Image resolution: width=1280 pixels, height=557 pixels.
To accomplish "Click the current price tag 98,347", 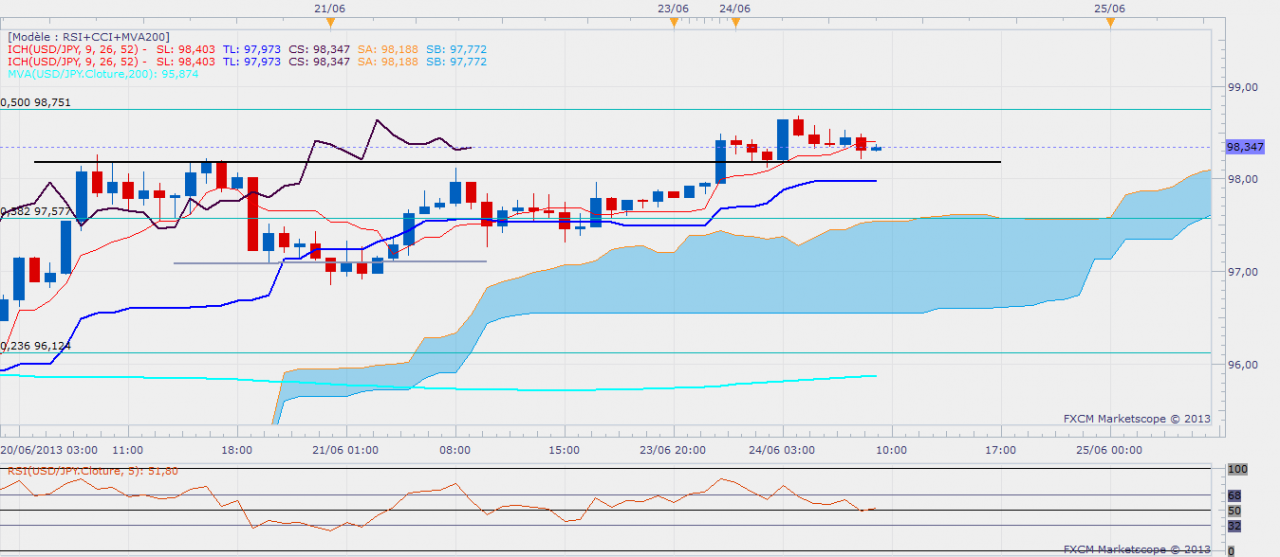I will coord(1244,147).
